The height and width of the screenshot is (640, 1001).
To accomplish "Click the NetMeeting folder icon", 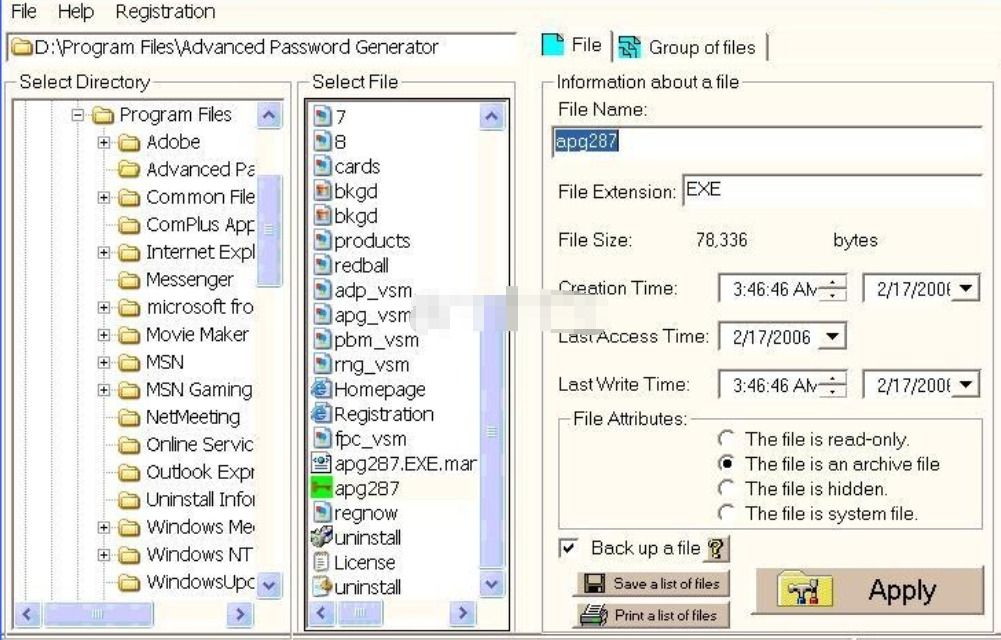I will [x=129, y=417].
